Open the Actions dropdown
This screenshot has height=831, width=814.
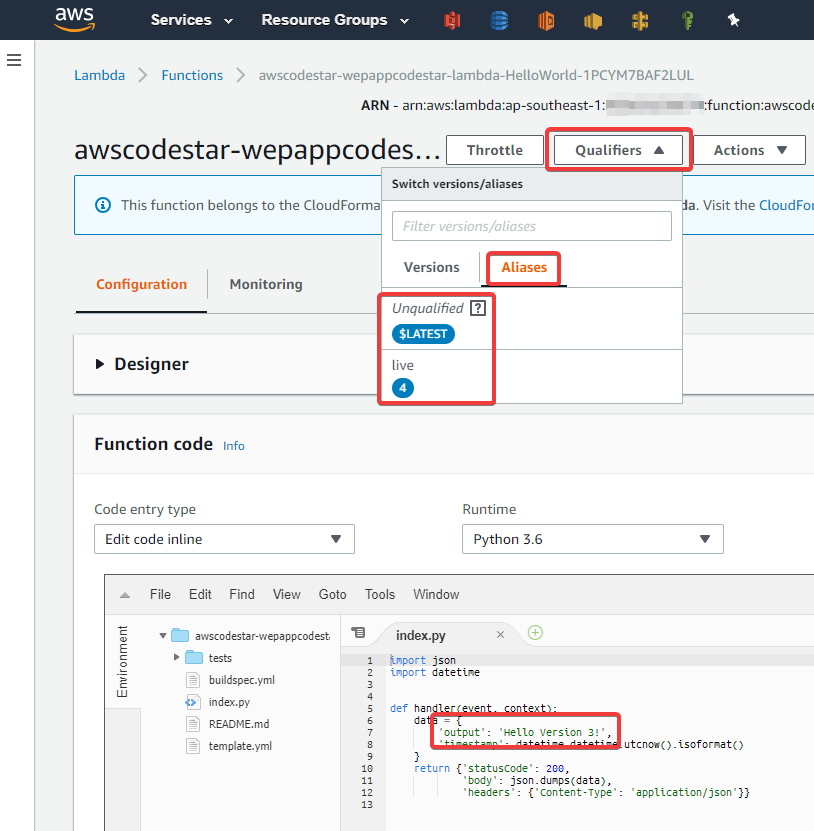[x=749, y=150]
